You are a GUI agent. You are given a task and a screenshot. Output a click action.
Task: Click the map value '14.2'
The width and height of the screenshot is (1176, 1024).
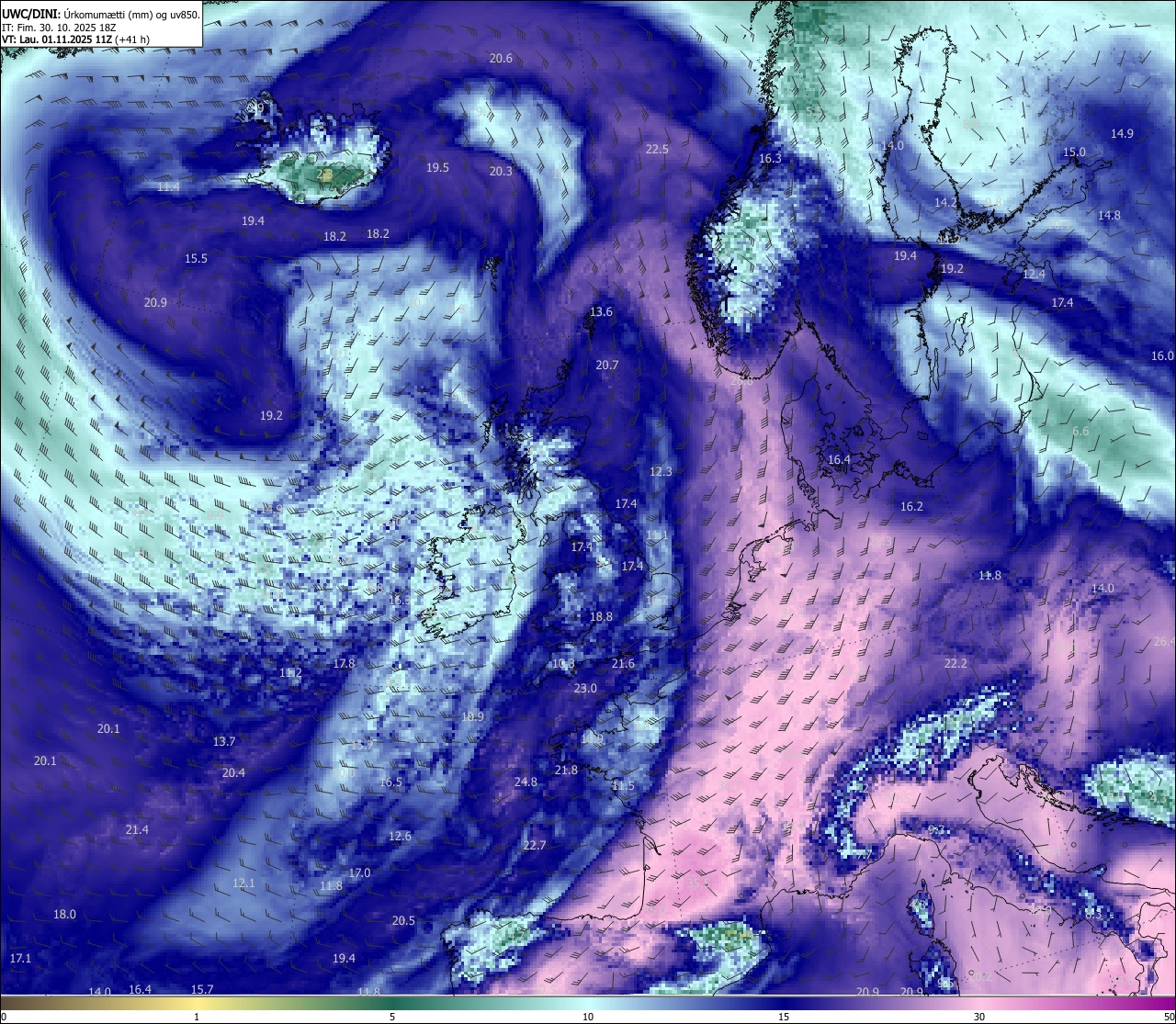(945, 202)
